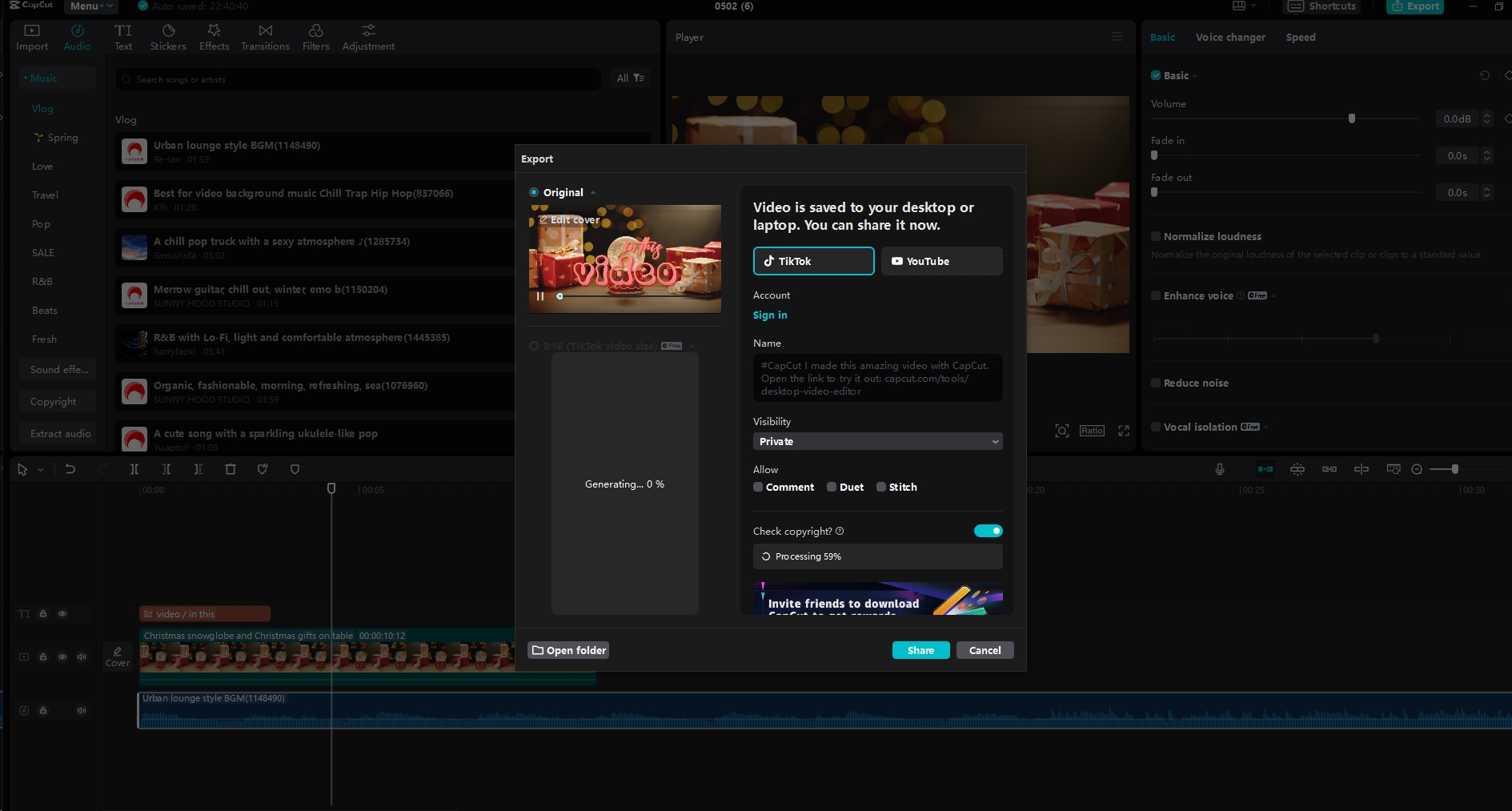This screenshot has width=1512, height=811.
Task: Enable the Comment checkbox
Action: click(758, 487)
